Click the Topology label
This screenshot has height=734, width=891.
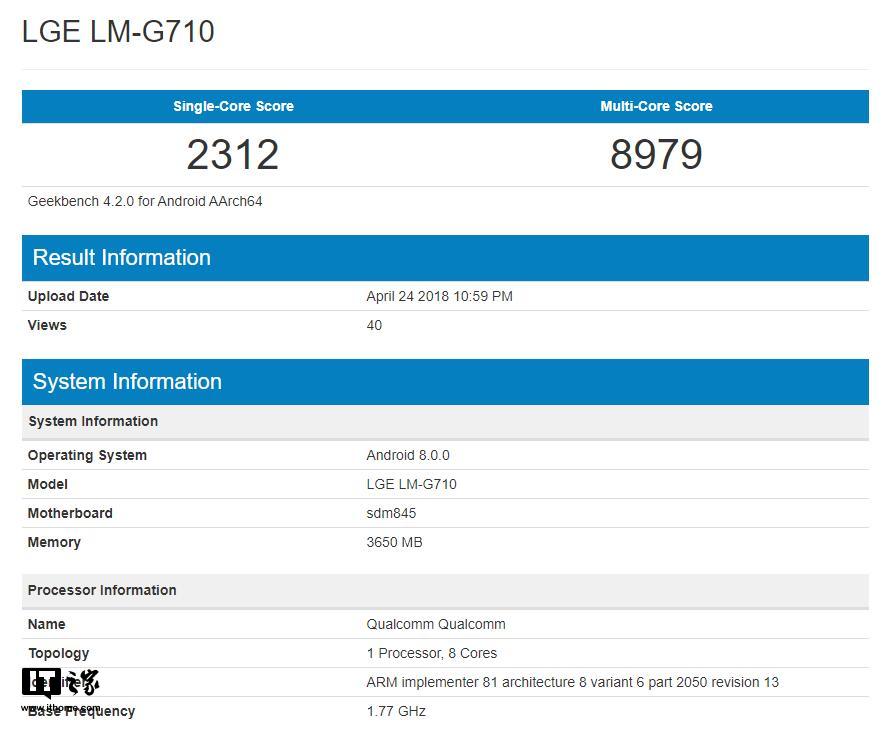(x=59, y=653)
